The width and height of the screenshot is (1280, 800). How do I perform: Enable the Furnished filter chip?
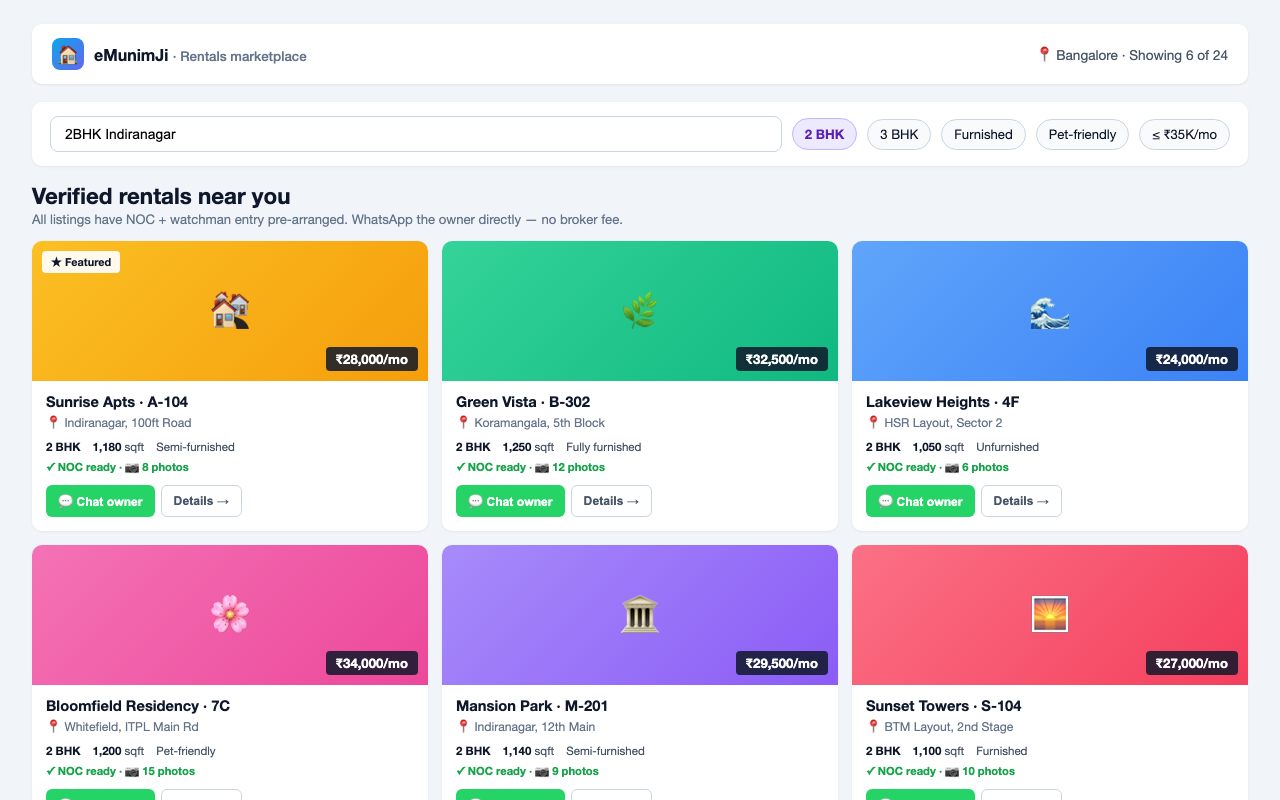(x=983, y=134)
